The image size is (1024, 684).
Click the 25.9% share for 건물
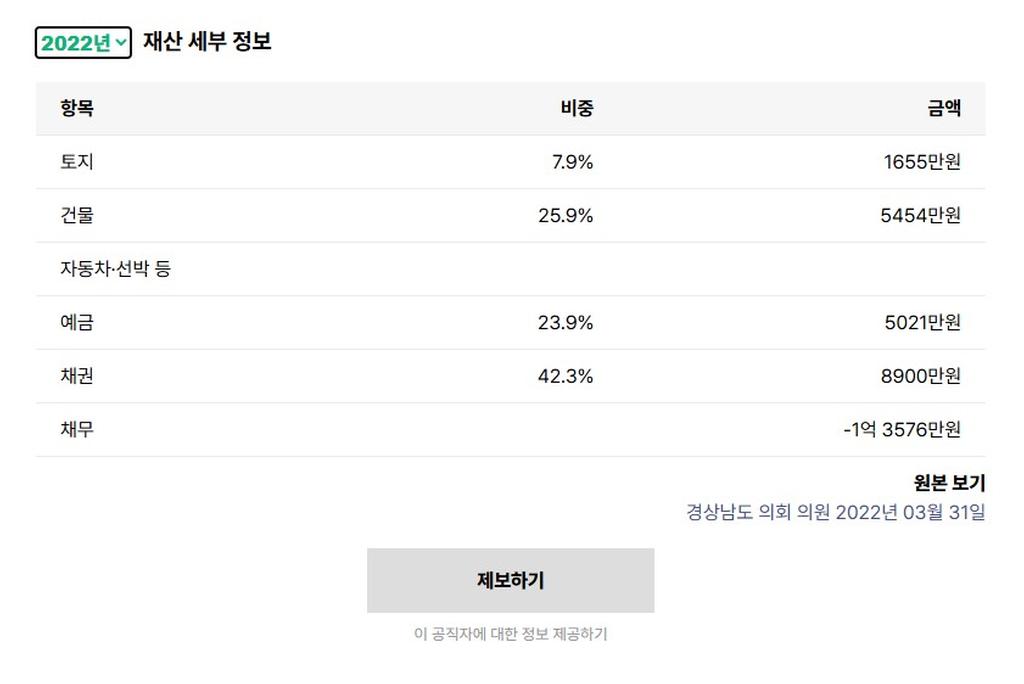click(x=565, y=215)
